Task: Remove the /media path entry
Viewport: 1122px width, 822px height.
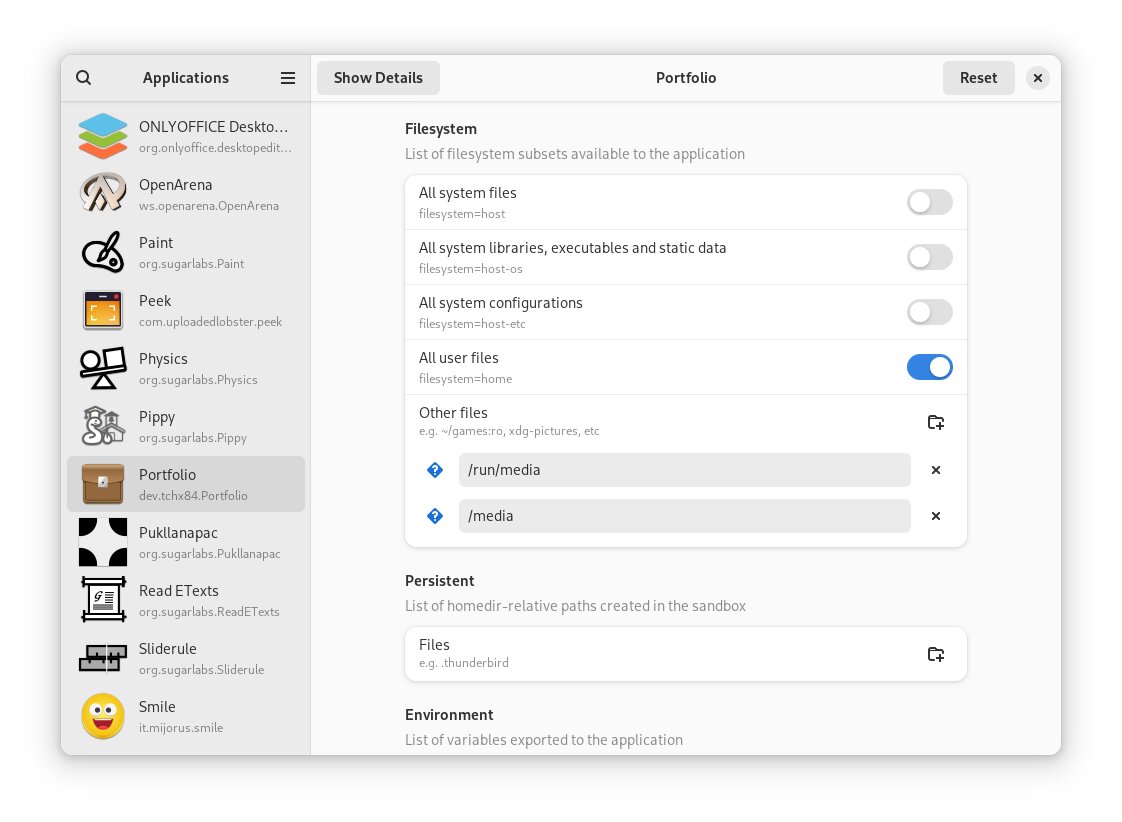Action: click(x=936, y=516)
